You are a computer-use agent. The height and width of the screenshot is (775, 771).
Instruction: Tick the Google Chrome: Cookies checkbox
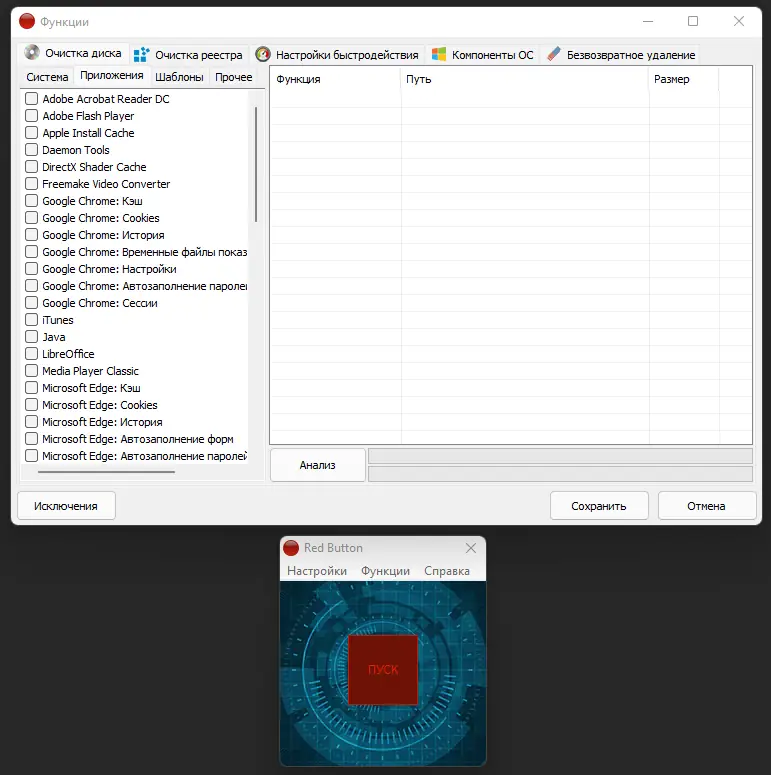(32, 217)
